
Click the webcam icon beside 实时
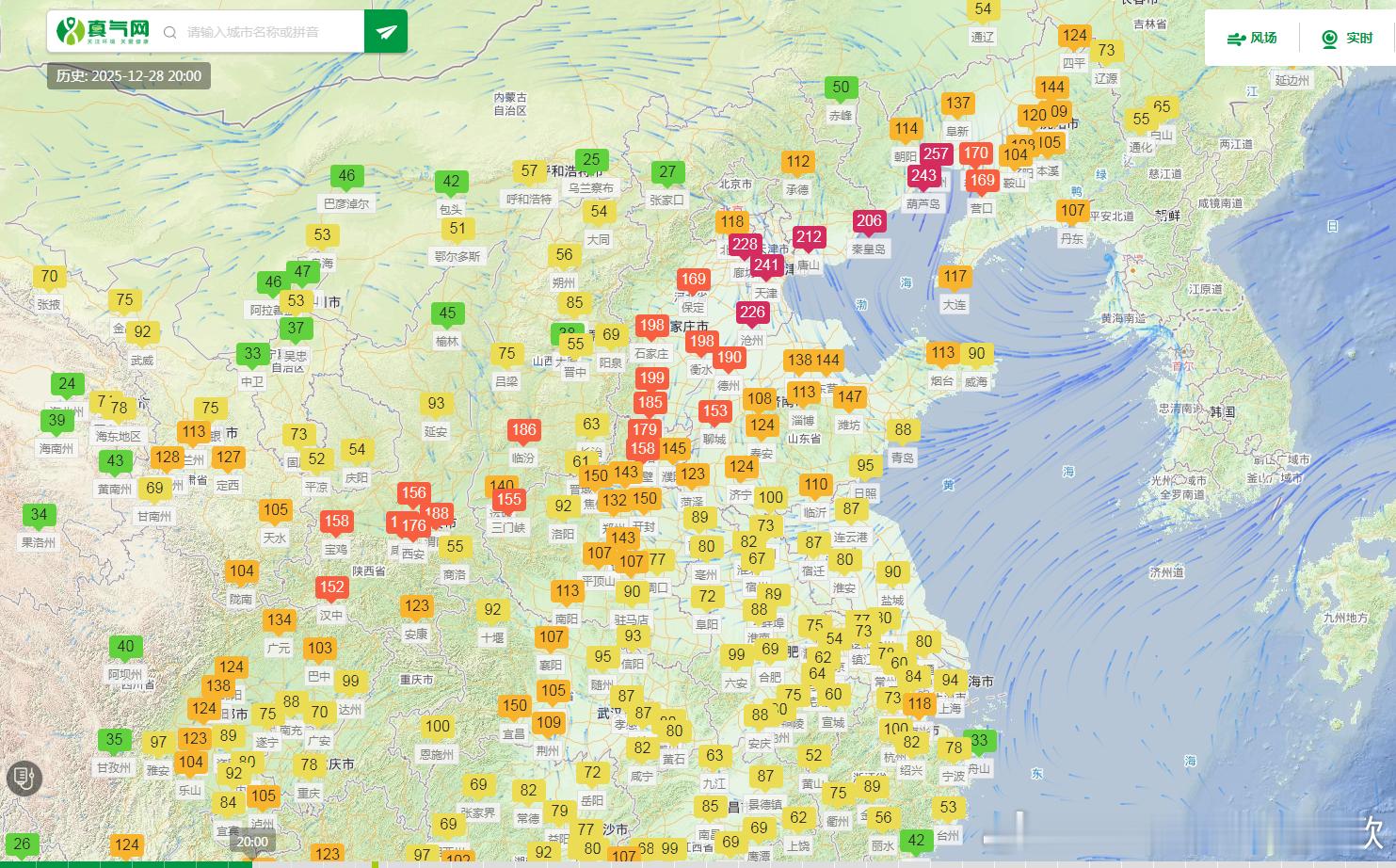(x=1329, y=39)
